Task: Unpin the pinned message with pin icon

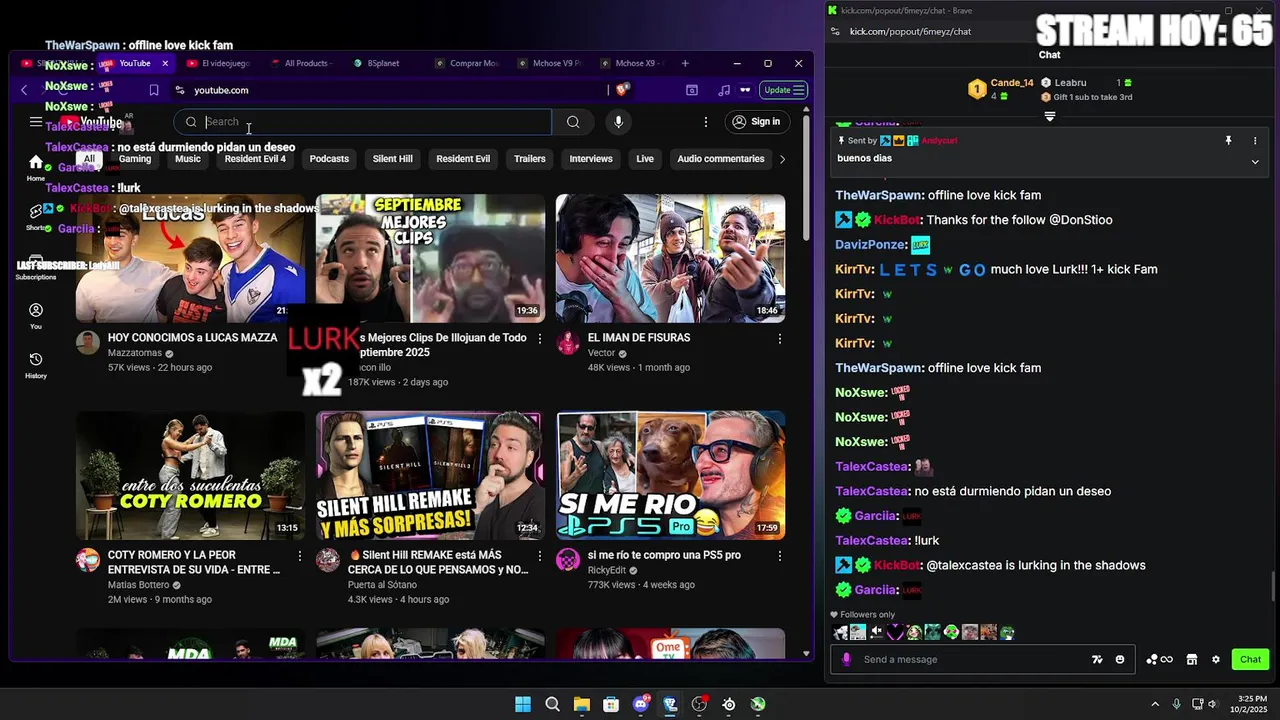Action: point(1229,141)
